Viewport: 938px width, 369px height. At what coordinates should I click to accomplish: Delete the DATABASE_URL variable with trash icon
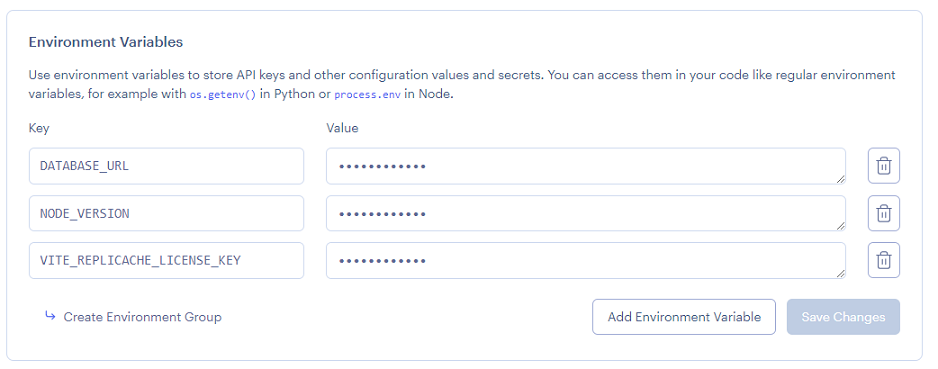[884, 166]
